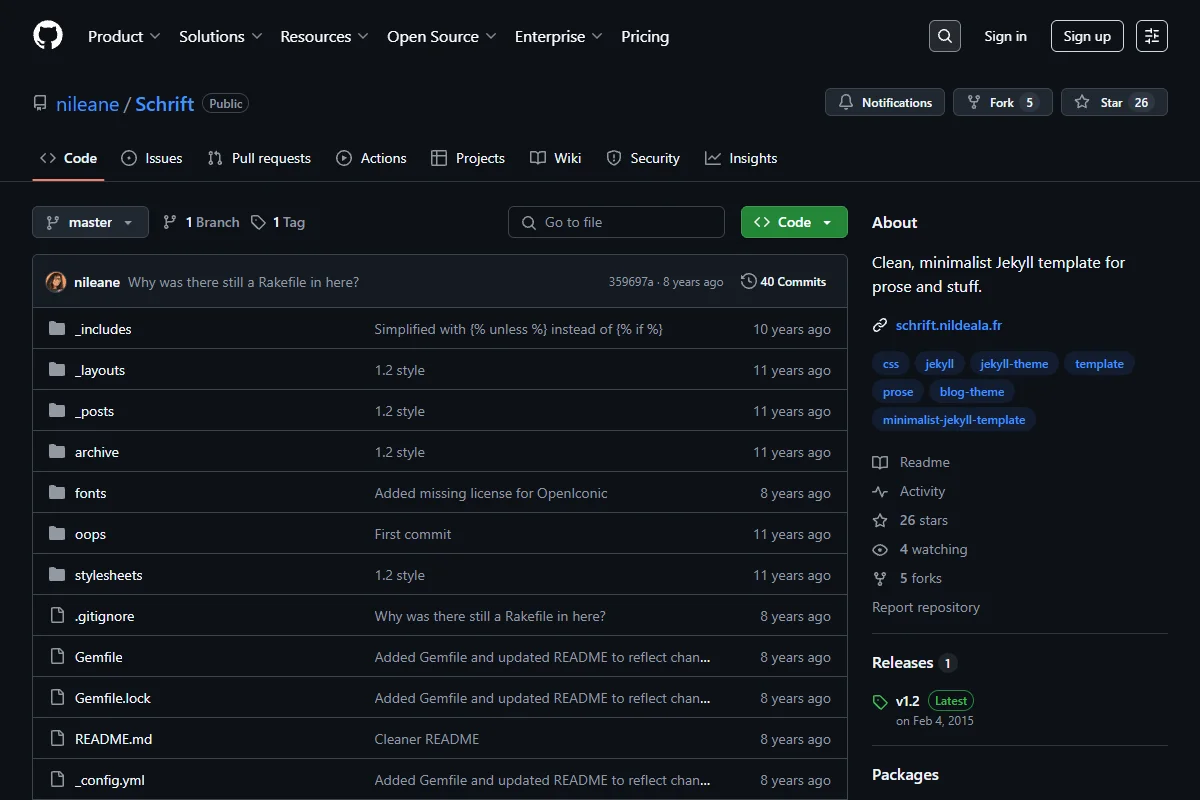The image size is (1200, 800).
Task: Expand the master branch dropdown
Action: 90,222
